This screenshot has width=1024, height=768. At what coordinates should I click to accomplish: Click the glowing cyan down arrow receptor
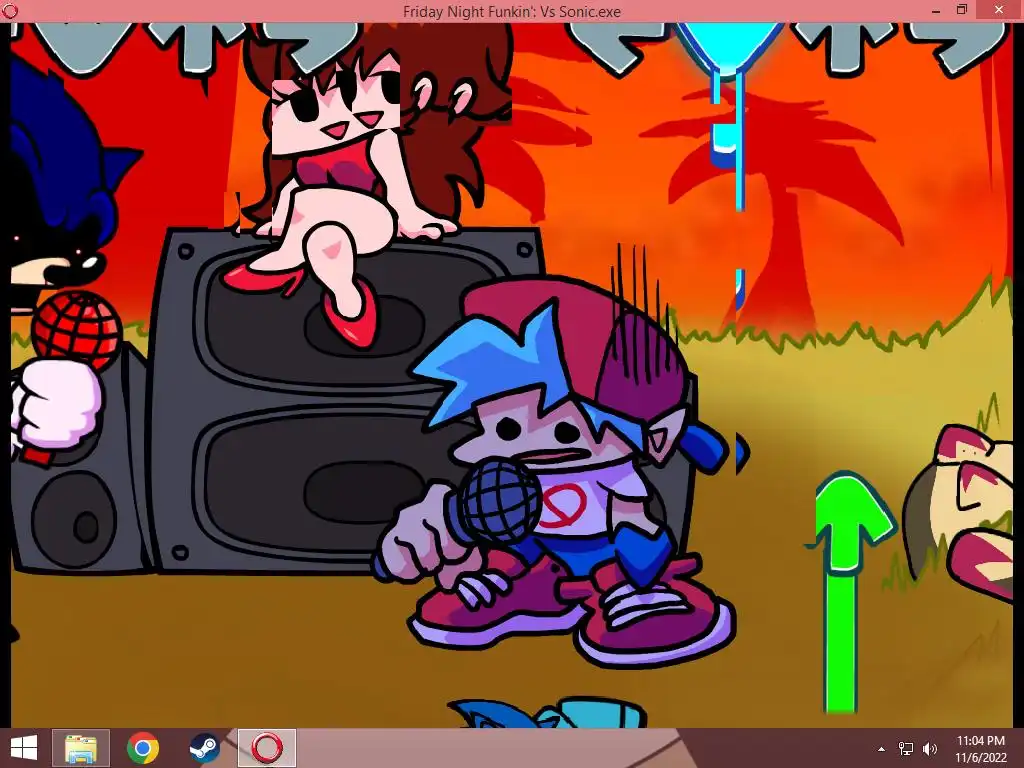[728, 49]
